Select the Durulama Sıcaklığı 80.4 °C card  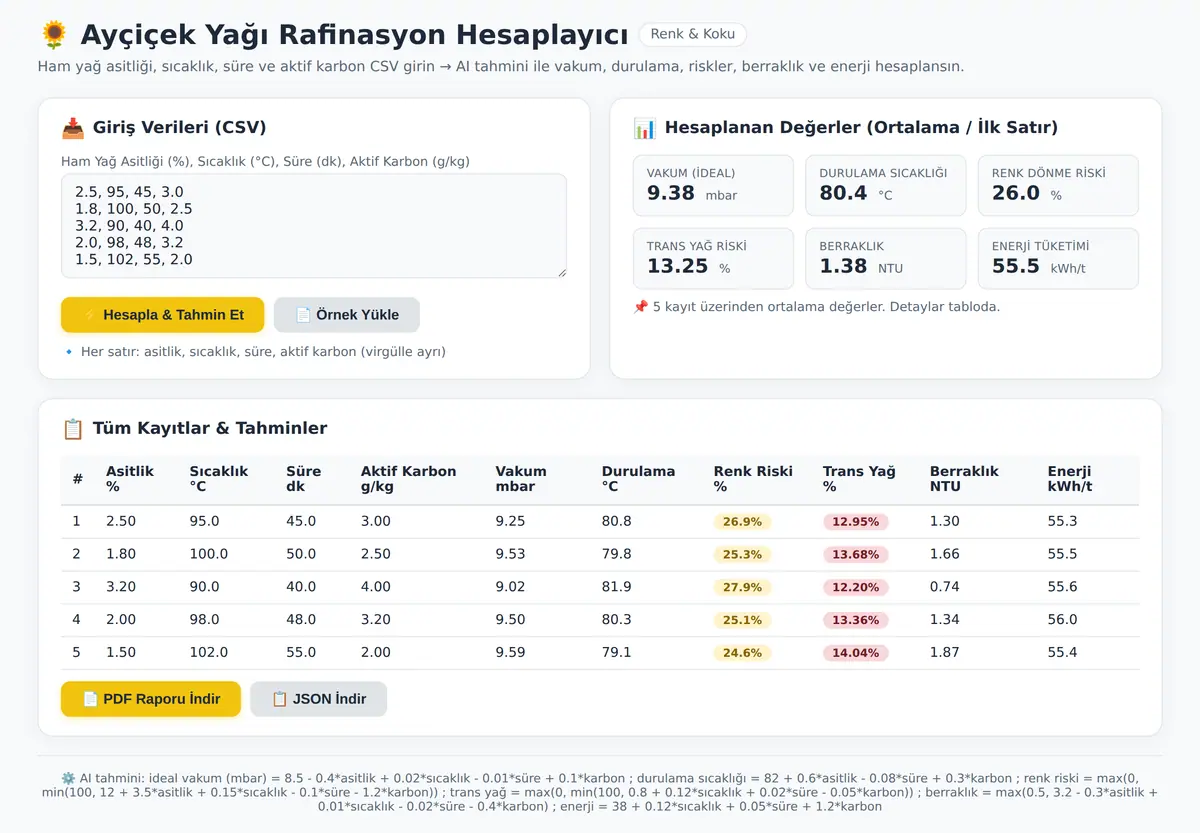886,185
